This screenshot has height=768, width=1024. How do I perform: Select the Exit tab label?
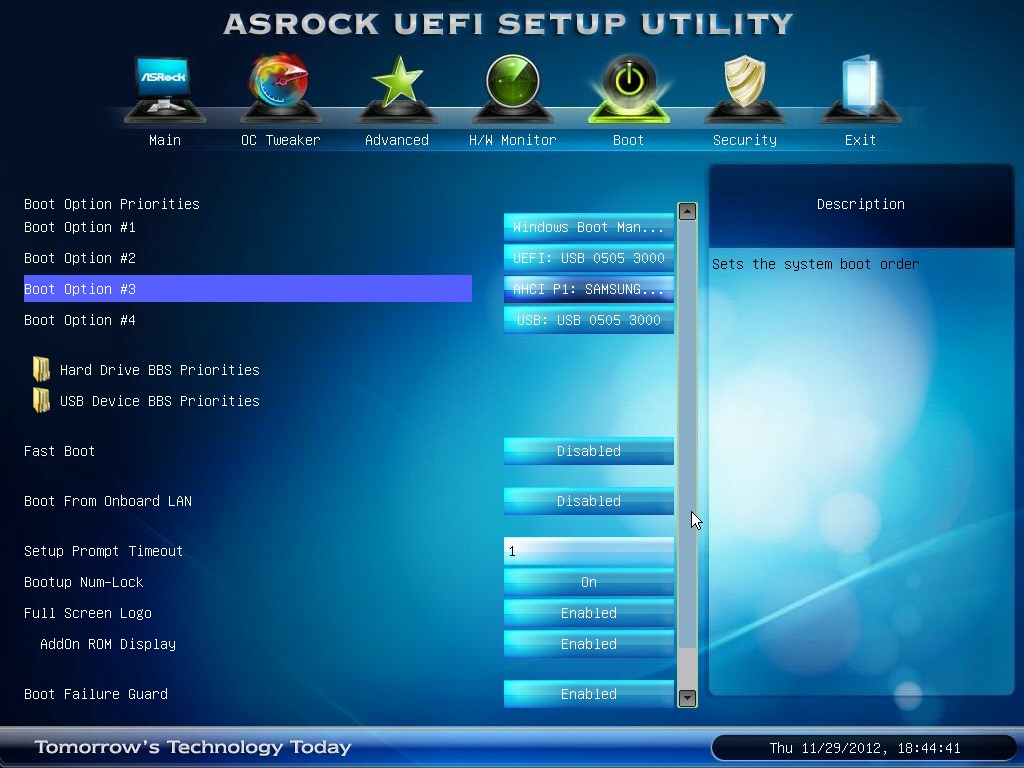[x=860, y=140]
